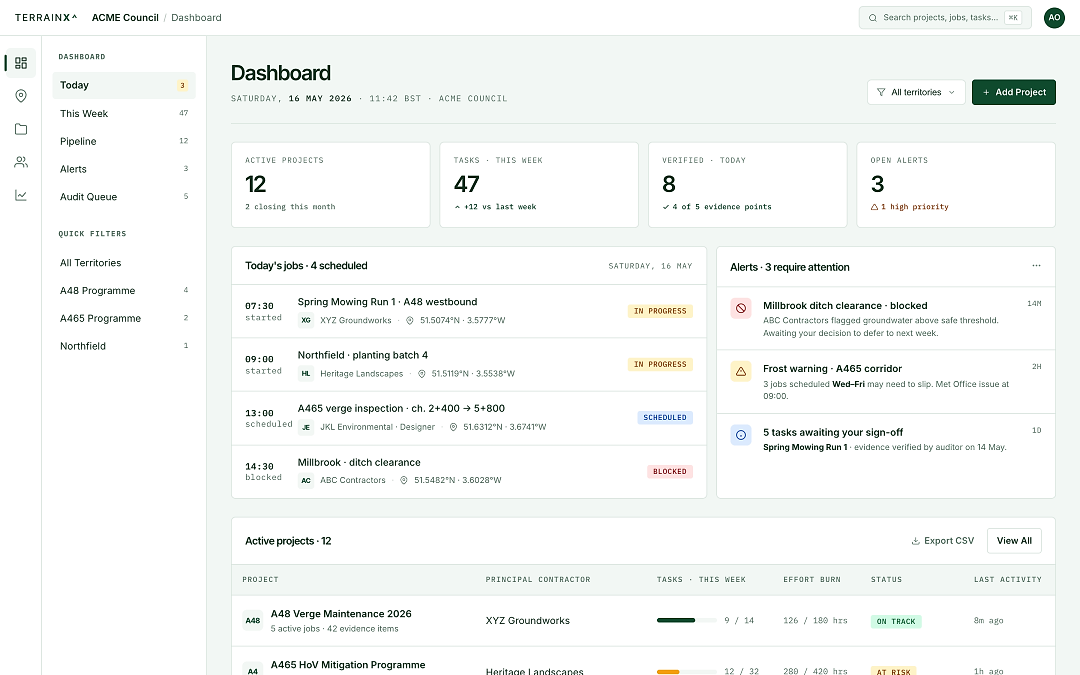Screen dimensions: 1080x675
Task: Click the Add Project button
Action: tap(1013, 92)
